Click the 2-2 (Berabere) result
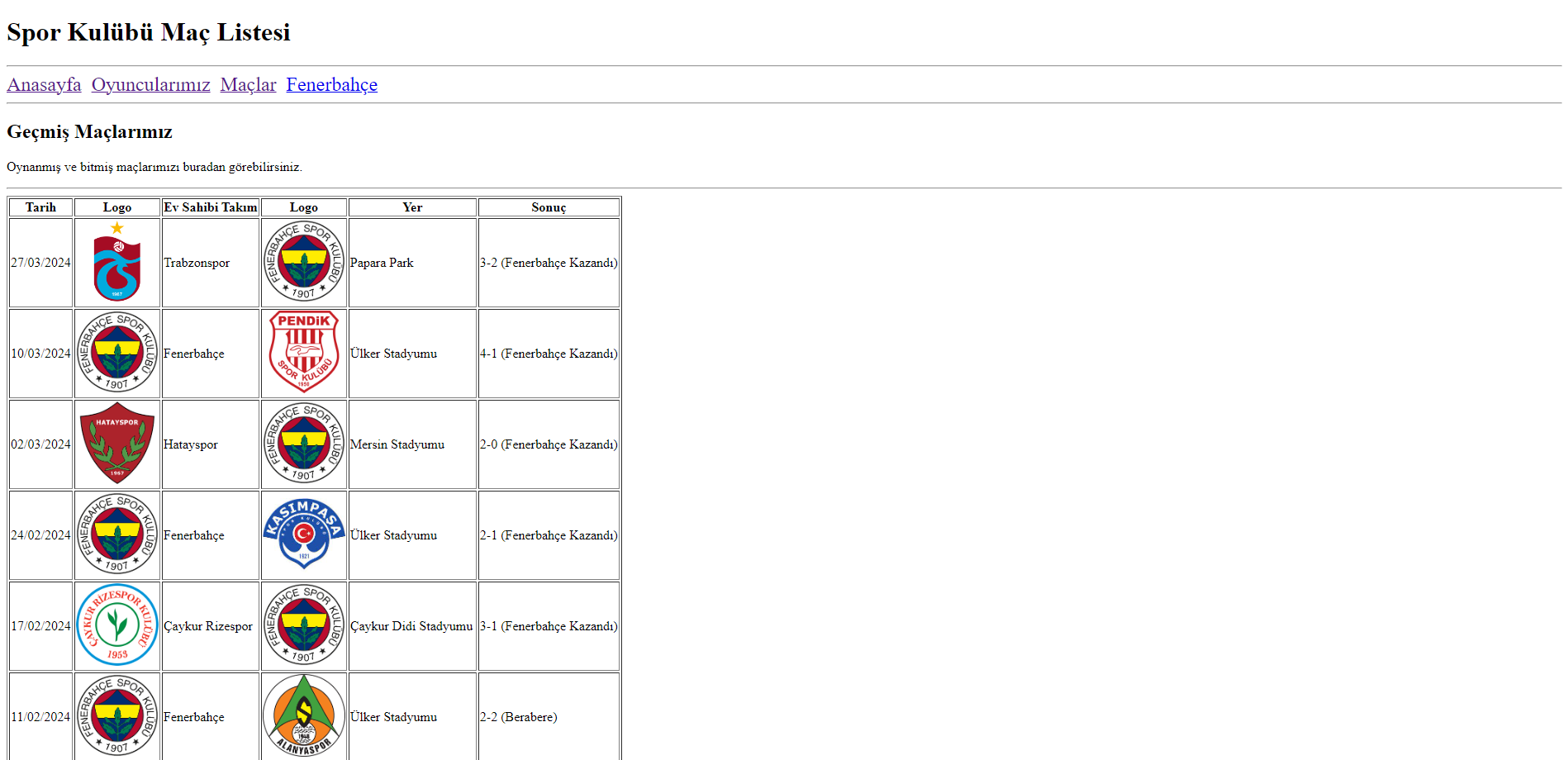The image size is (1568, 760). (519, 717)
